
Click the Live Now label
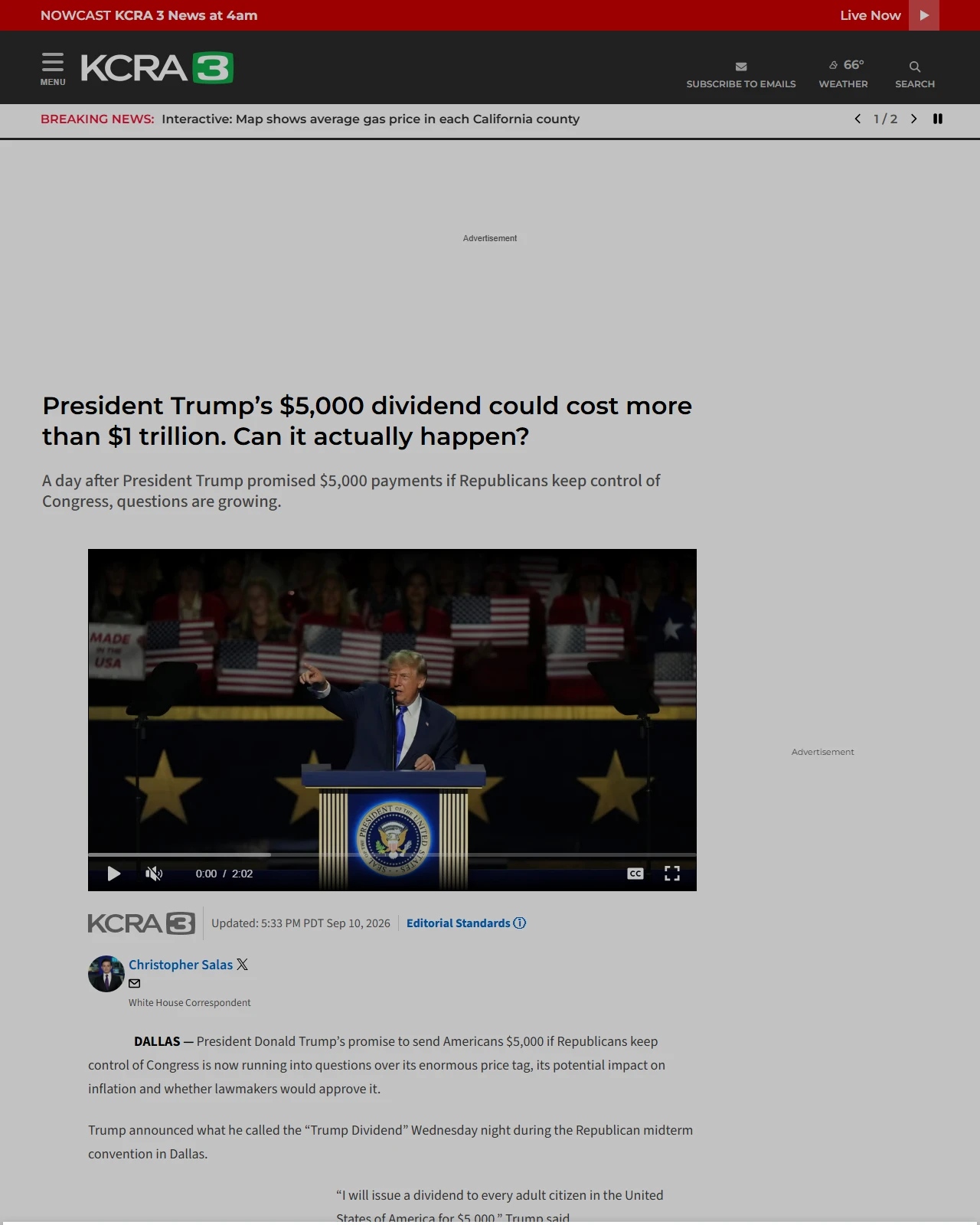(x=871, y=15)
